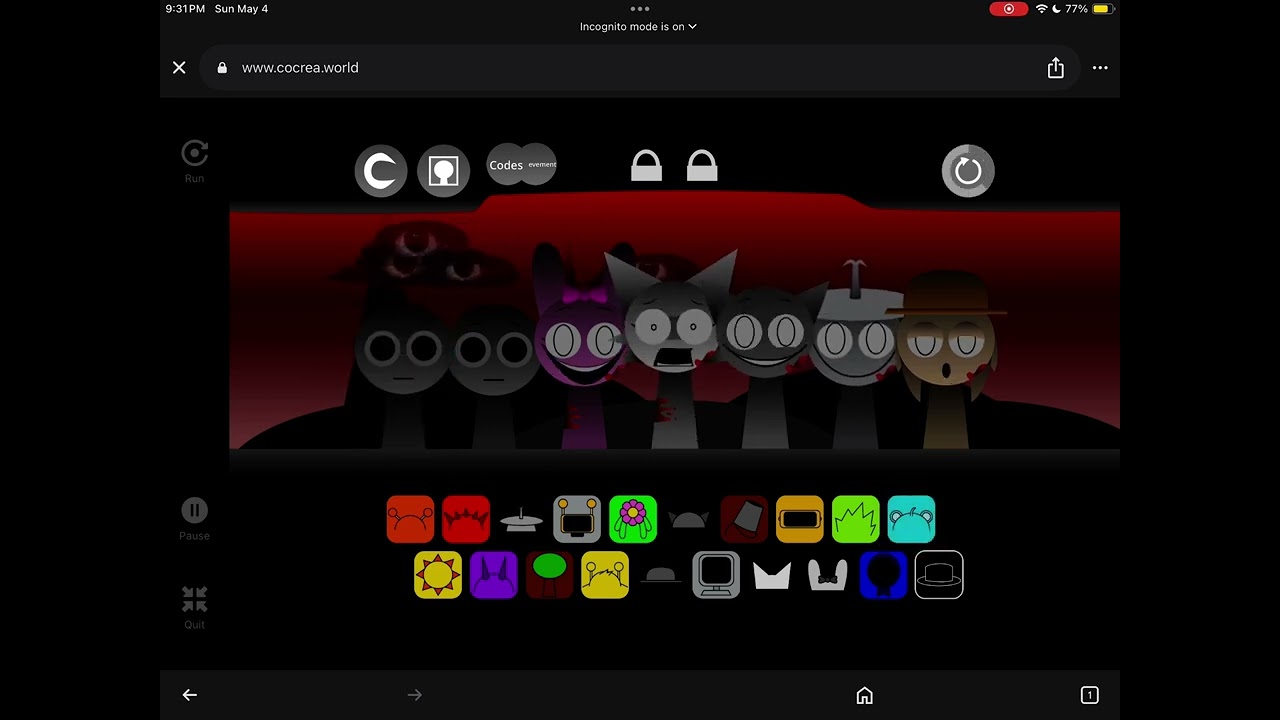Expand the Incognito mode is on dropdown
The width and height of the screenshot is (1280, 720).
point(638,27)
